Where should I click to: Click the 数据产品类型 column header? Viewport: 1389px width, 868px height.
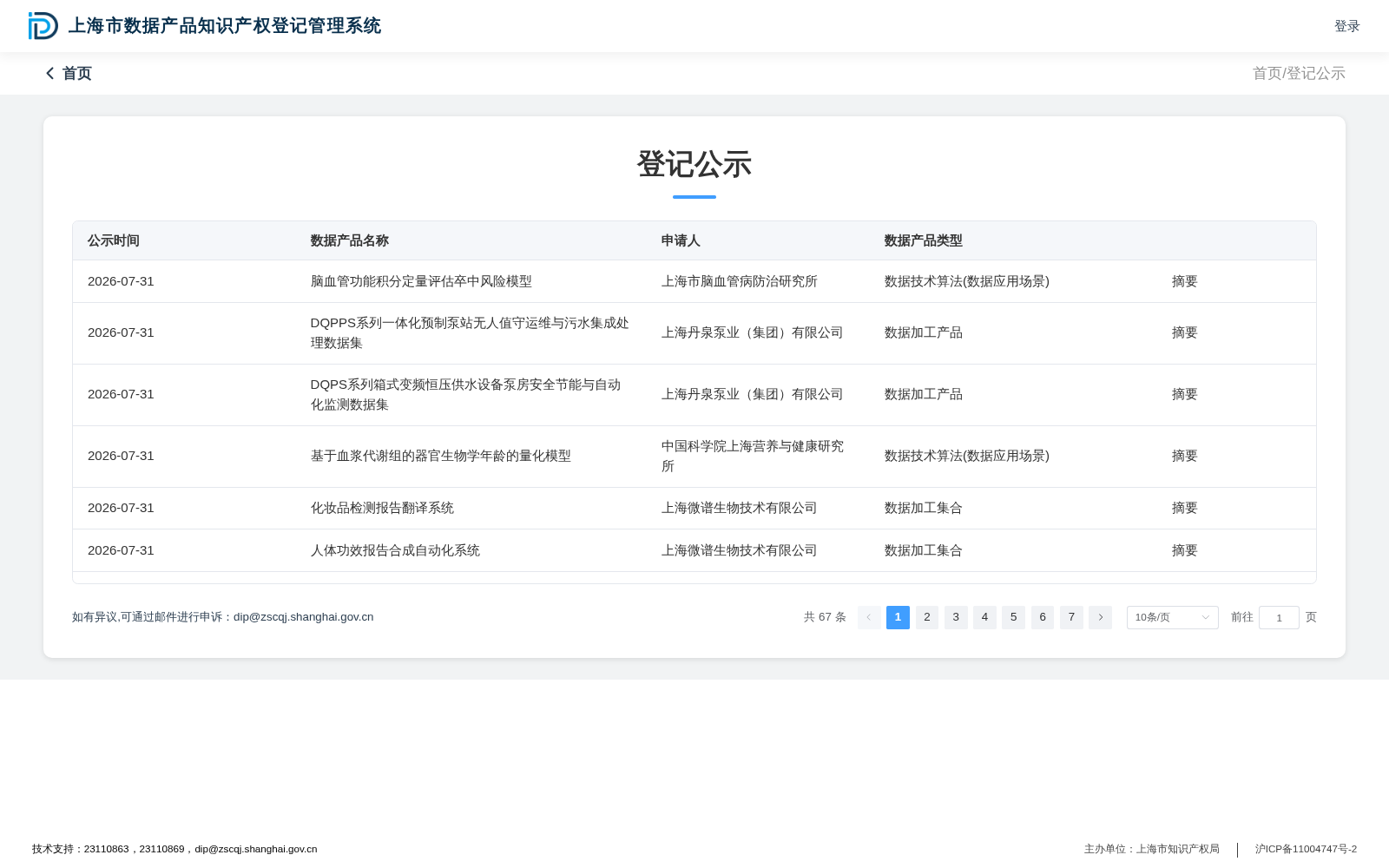coord(924,240)
